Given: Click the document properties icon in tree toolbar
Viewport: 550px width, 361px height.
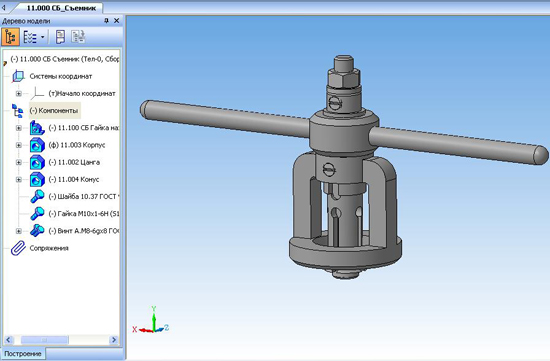Looking at the screenshot, I should [61, 37].
